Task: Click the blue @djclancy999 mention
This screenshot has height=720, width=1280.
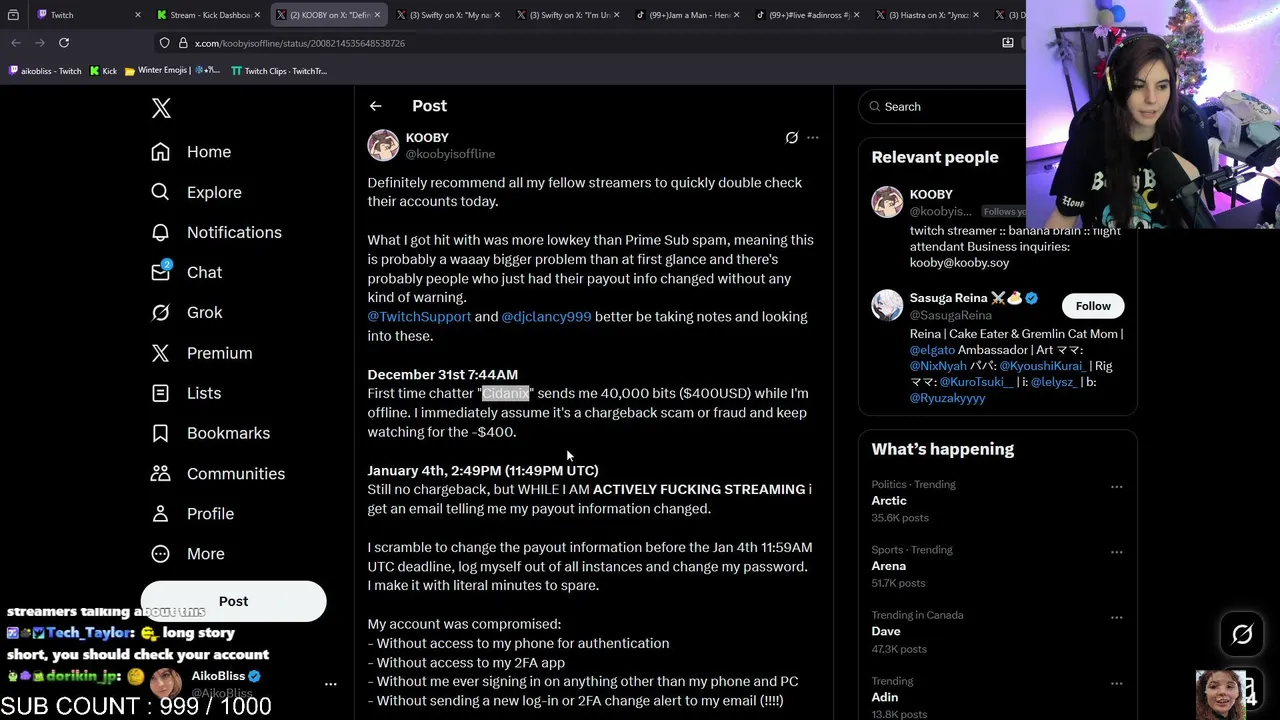Action: point(546,316)
